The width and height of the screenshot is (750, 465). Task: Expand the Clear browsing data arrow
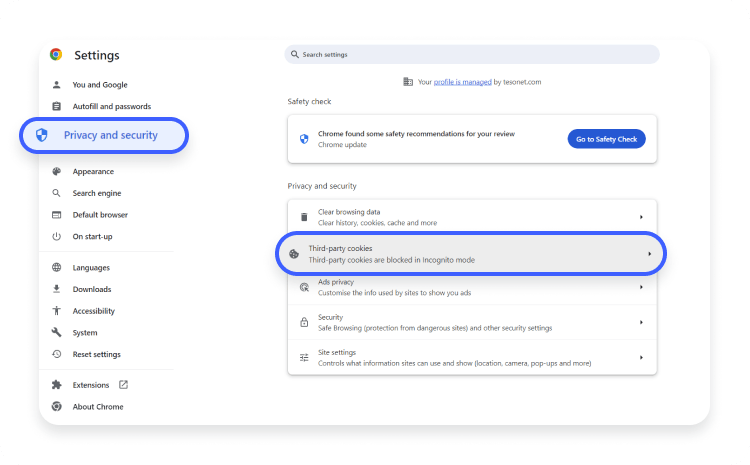coord(641,217)
